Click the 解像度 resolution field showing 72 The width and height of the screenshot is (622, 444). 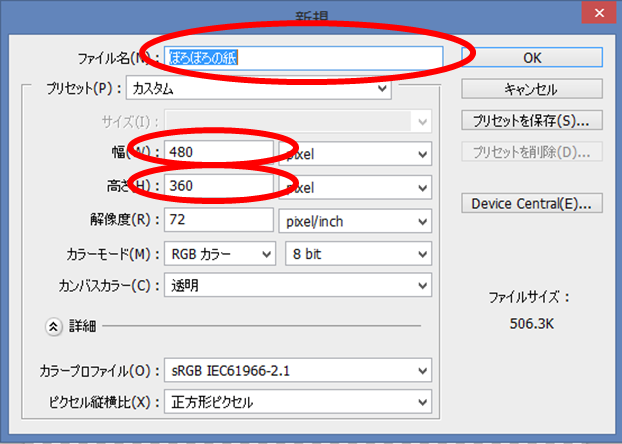coord(218,219)
